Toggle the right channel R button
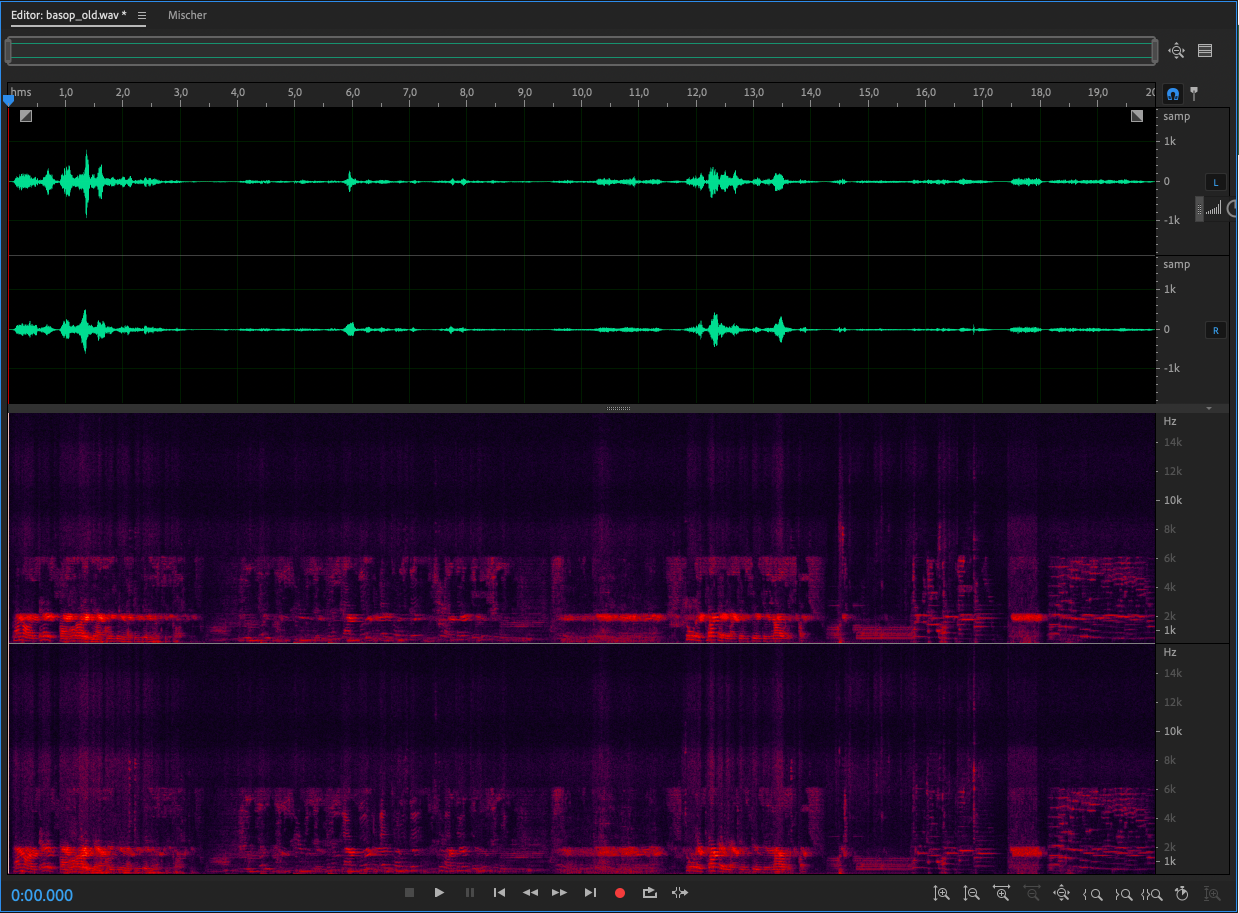The image size is (1239, 913). click(x=1215, y=330)
